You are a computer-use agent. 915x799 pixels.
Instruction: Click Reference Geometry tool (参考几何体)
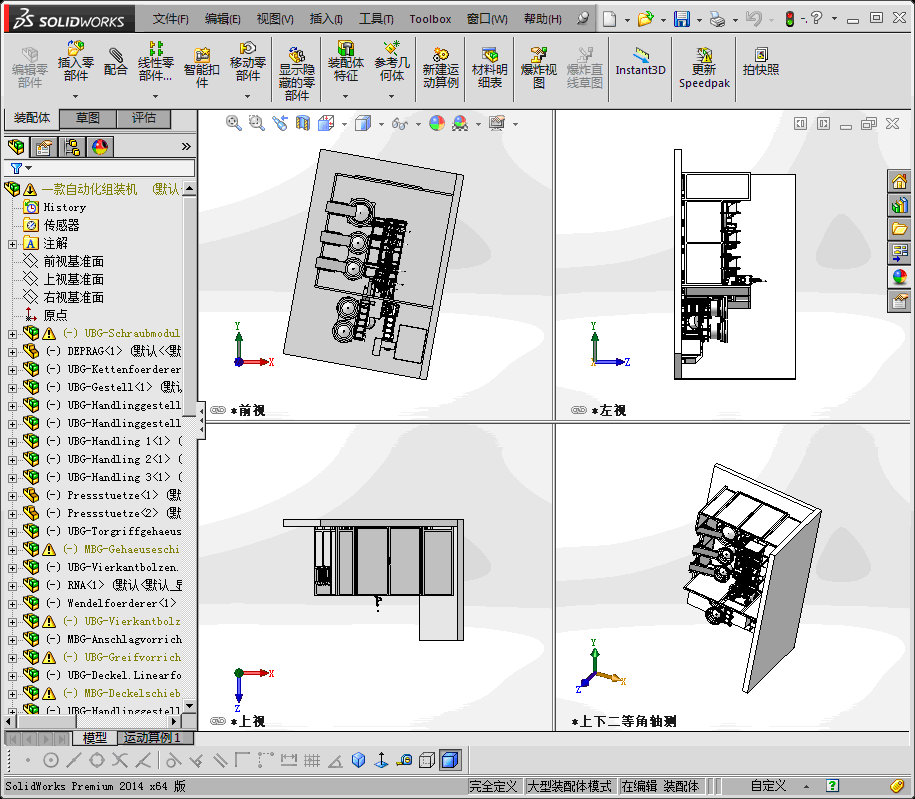coord(392,61)
